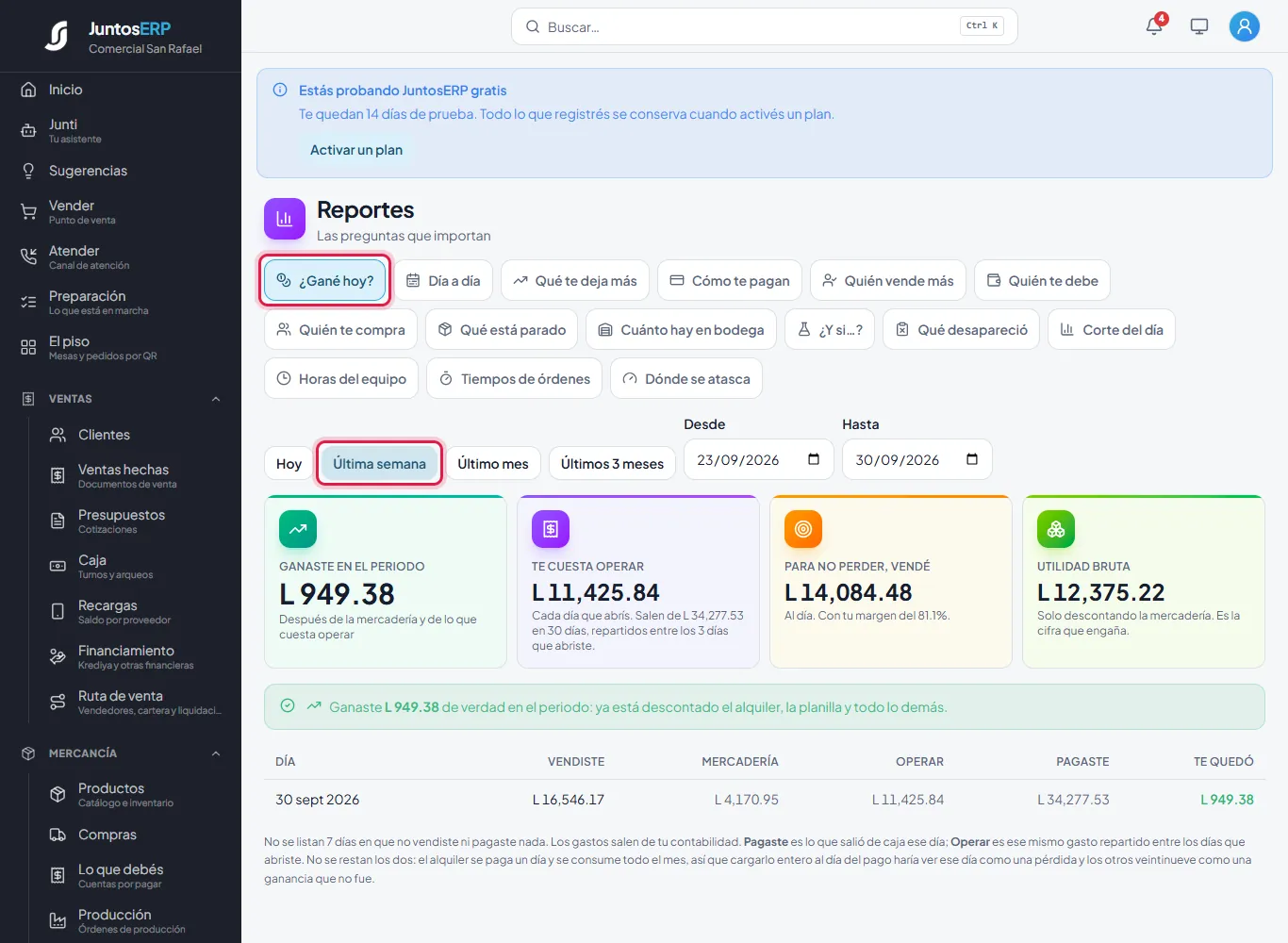Click the Sugerencias lightbulb icon

pos(28,171)
